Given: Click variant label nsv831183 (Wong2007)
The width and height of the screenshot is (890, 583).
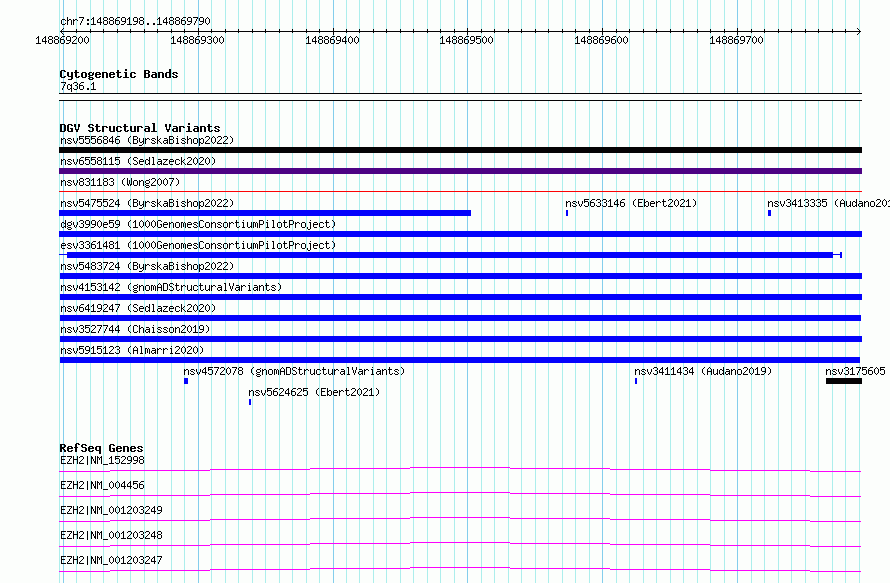Looking at the screenshot, I should (x=120, y=182).
